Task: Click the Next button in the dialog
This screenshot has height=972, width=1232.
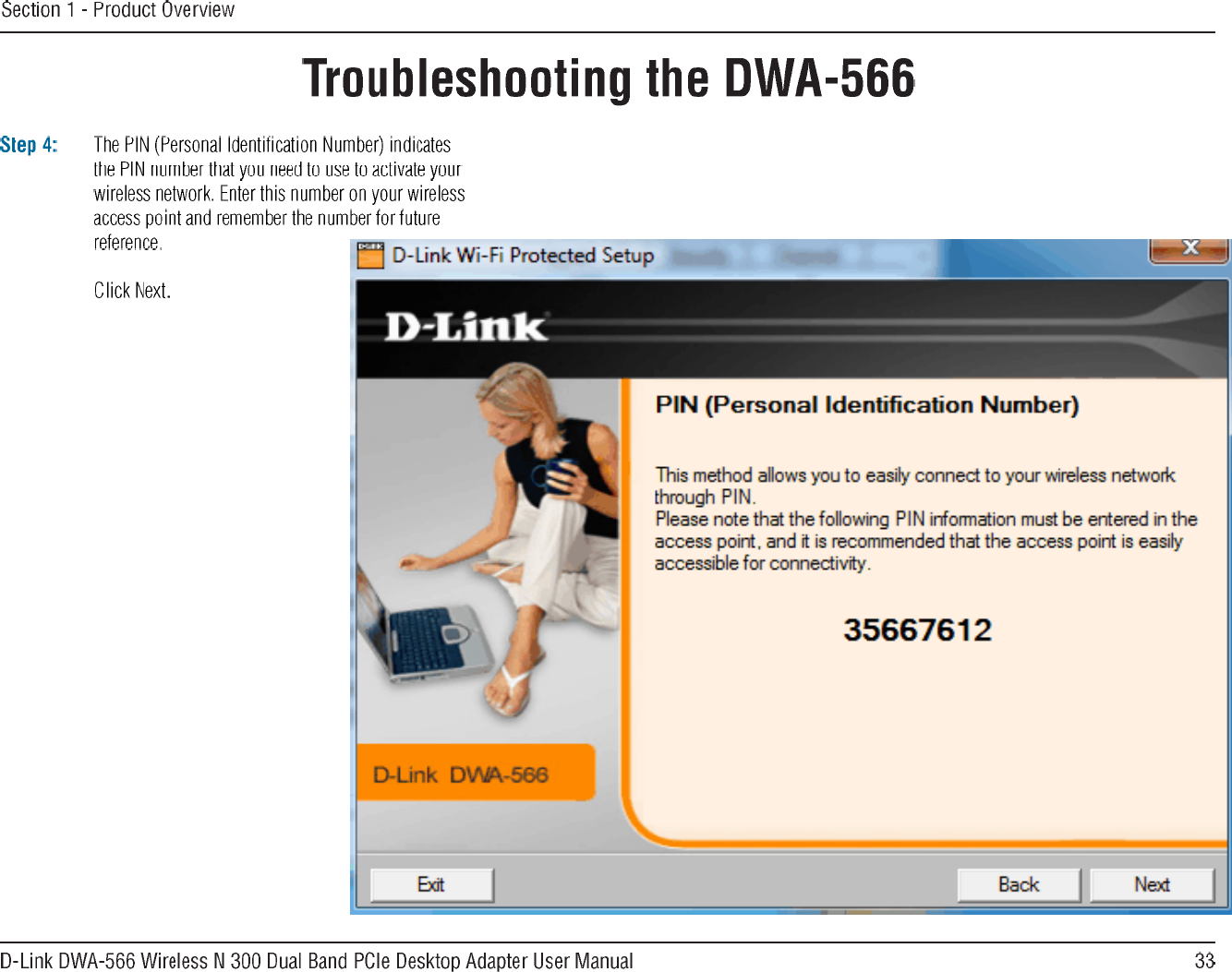Action: click(1152, 884)
